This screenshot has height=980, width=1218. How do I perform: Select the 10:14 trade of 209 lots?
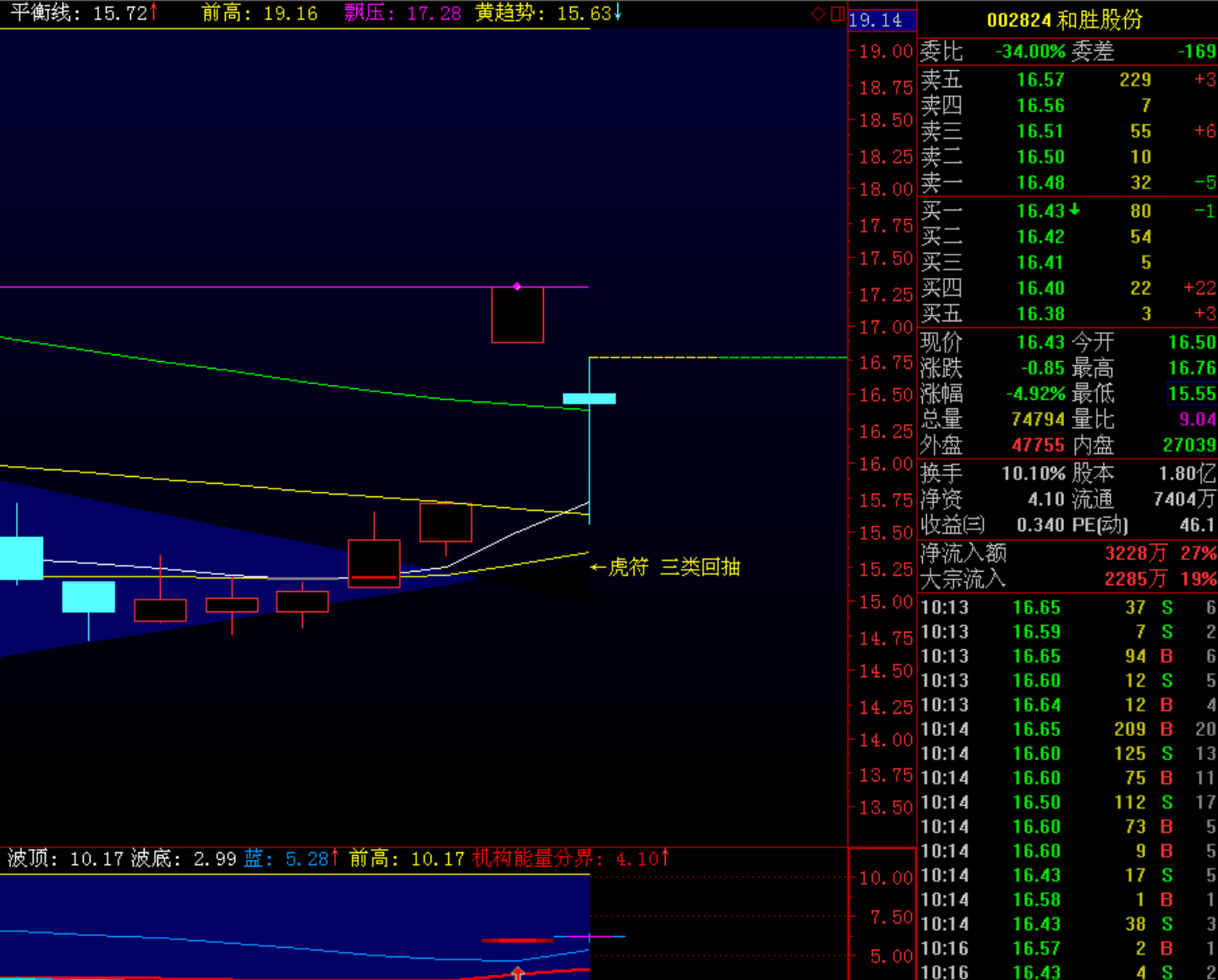point(1067,729)
